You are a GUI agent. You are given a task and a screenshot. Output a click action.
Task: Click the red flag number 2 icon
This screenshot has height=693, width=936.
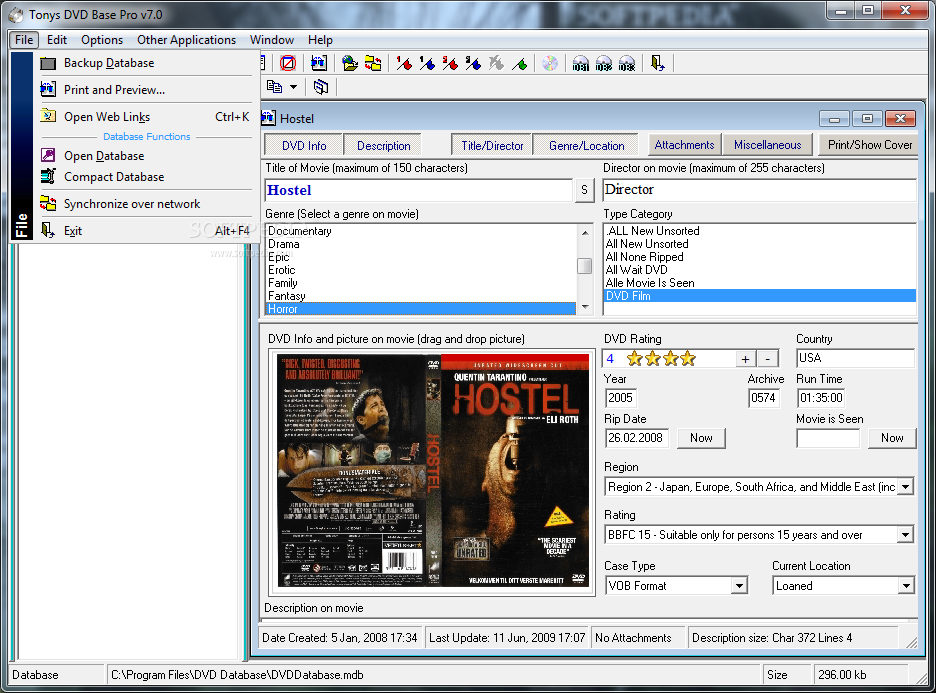(450, 63)
